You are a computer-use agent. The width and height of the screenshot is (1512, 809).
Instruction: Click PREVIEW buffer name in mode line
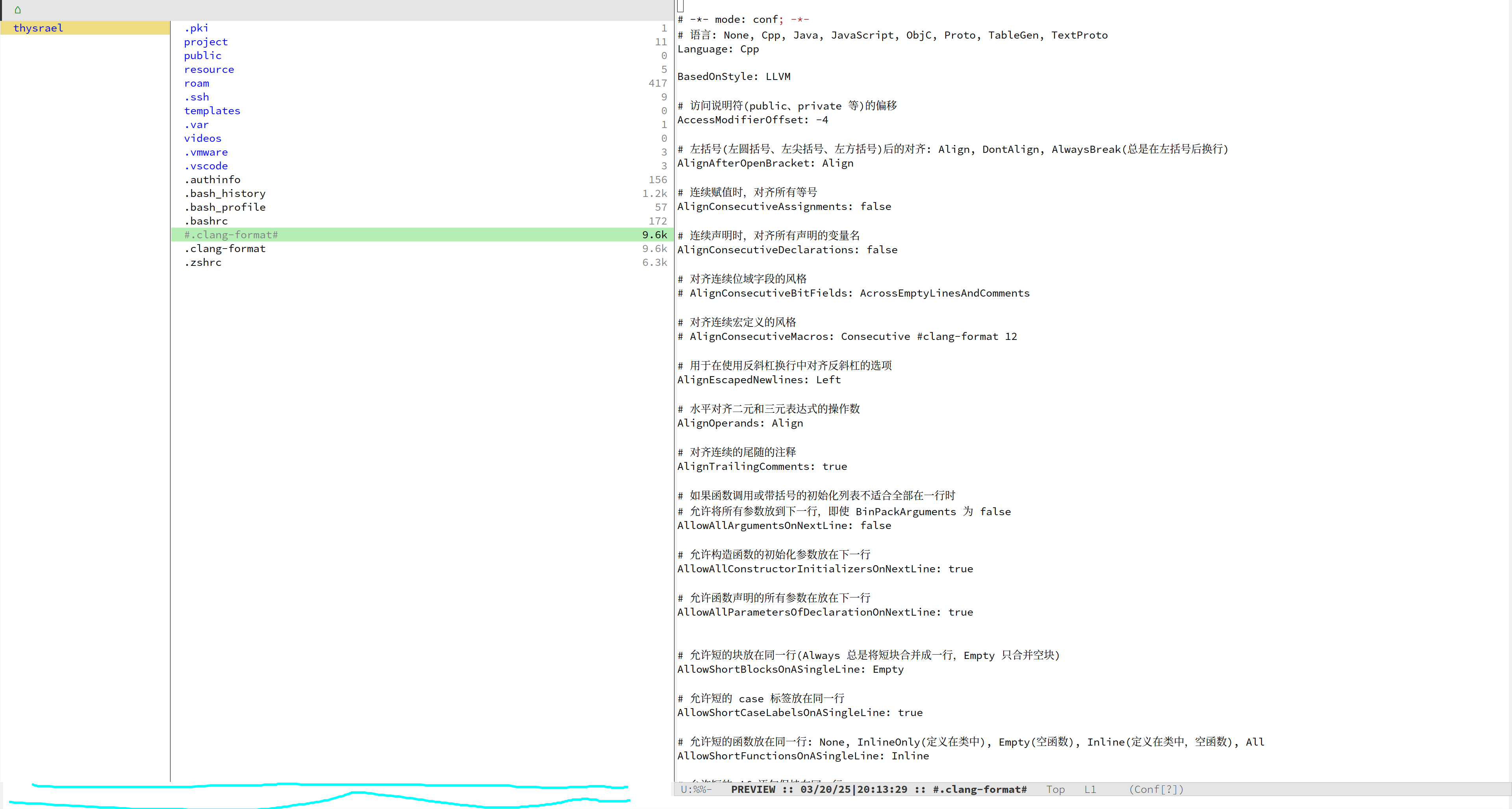(752, 790)
